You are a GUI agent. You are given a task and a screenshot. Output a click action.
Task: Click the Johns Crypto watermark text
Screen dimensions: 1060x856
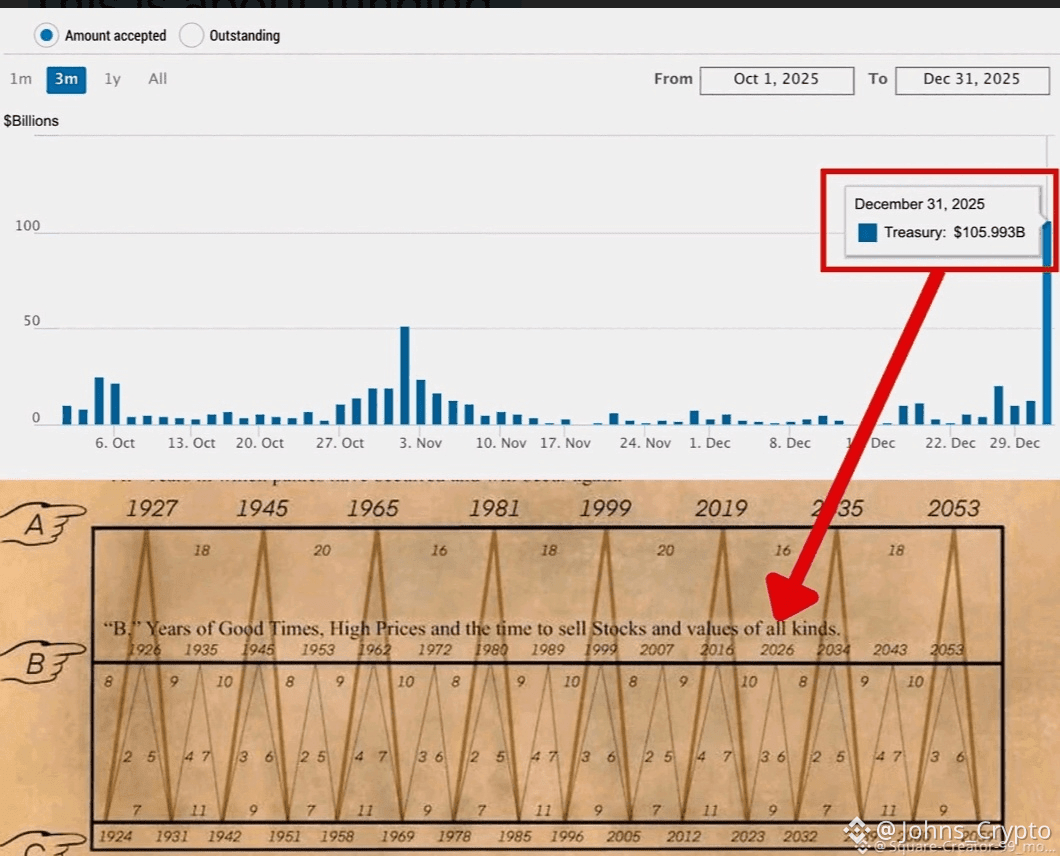pos(962,830)
